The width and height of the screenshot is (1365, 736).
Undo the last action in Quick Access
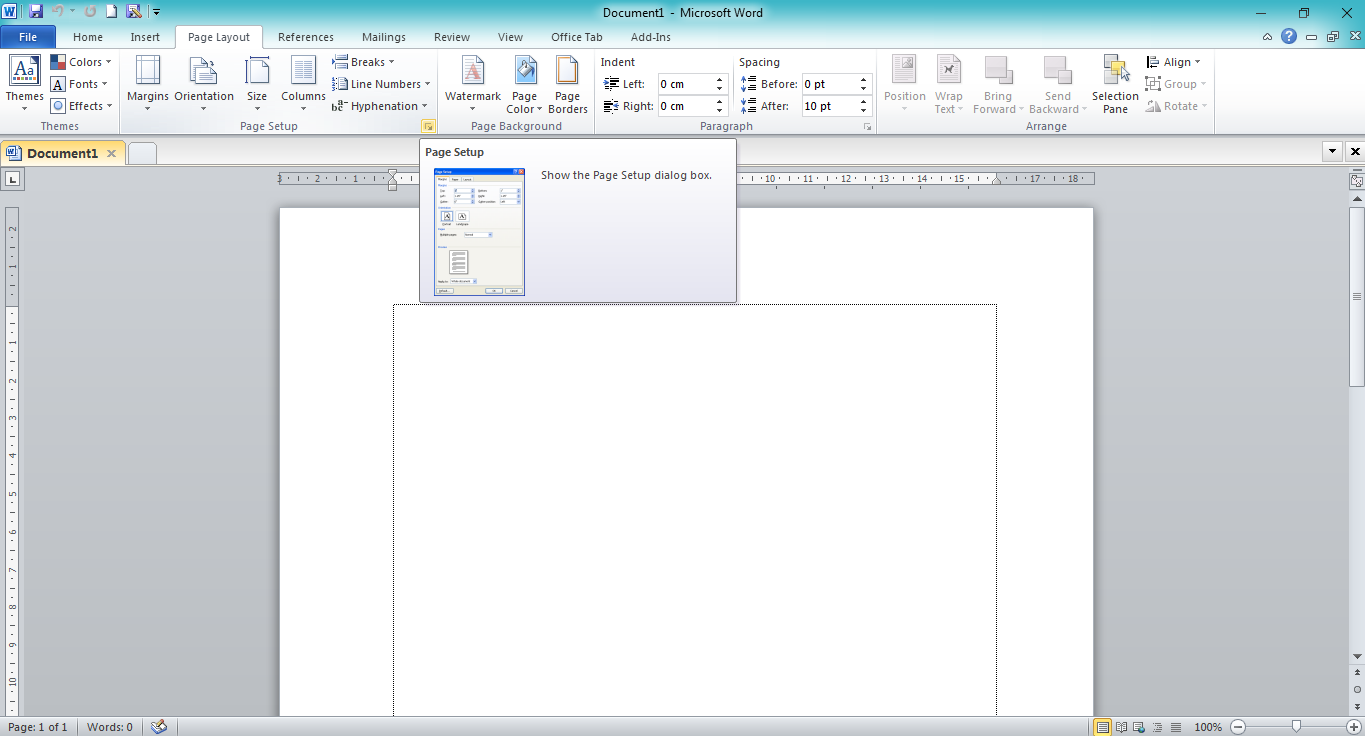tap(57, 12)
